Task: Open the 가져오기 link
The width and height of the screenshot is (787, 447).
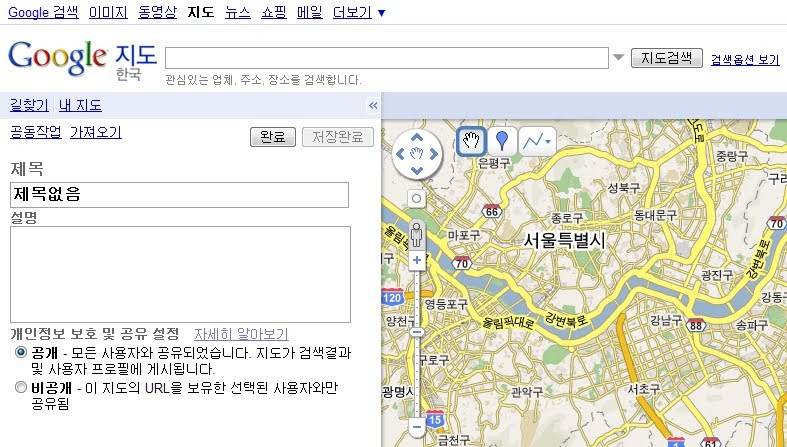Action: coord(95,132)
